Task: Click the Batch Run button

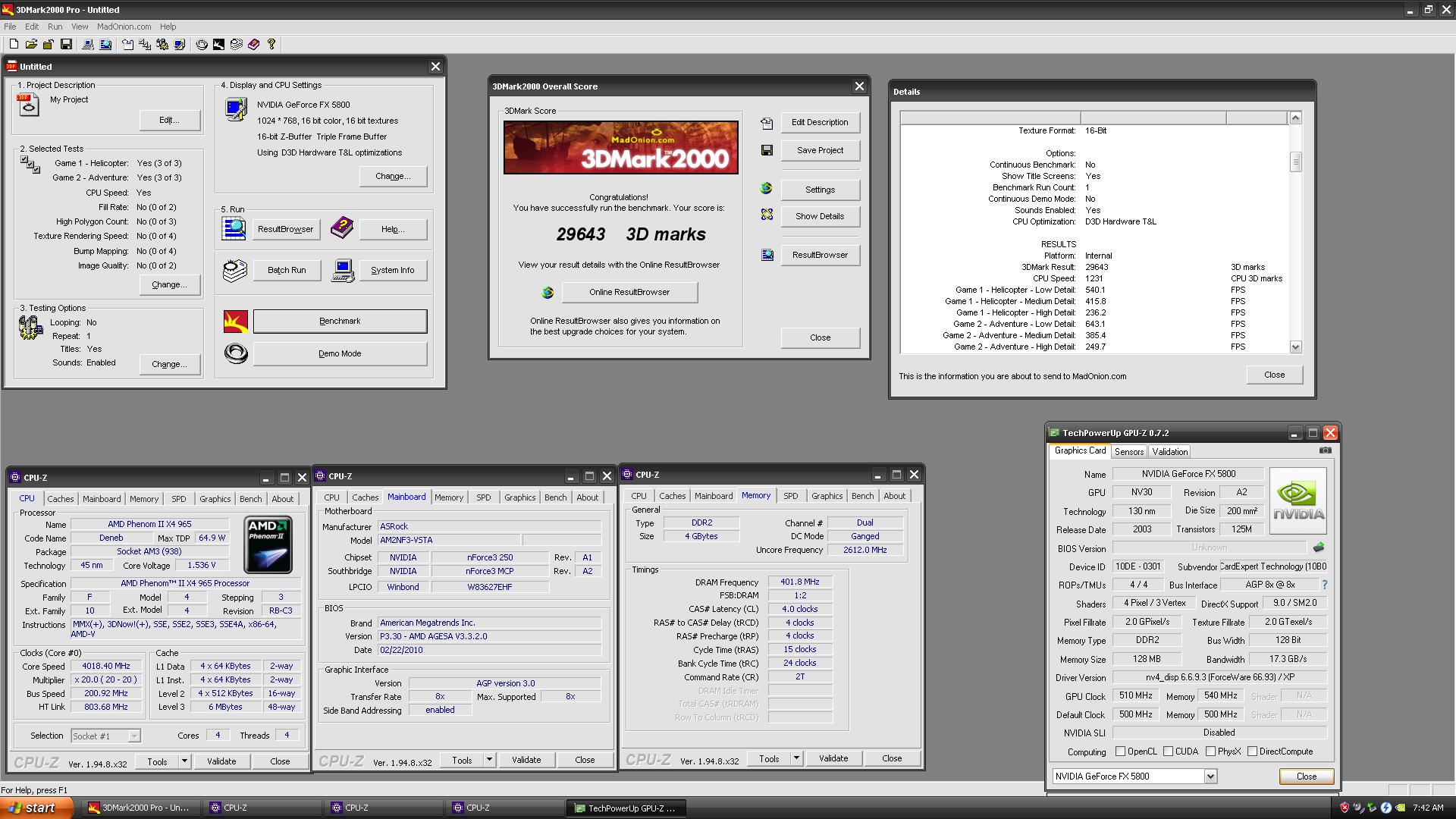Action: click(x=287, y=270)
